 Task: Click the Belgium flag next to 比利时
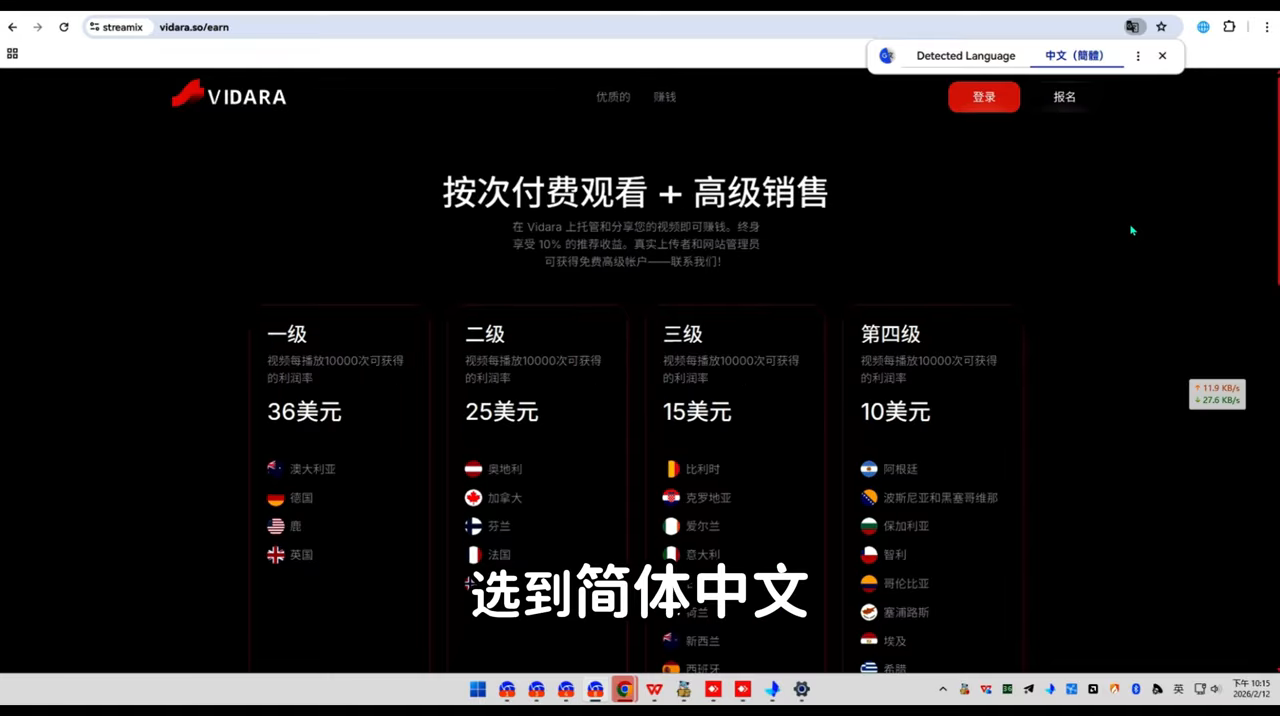tap(672, 468)
